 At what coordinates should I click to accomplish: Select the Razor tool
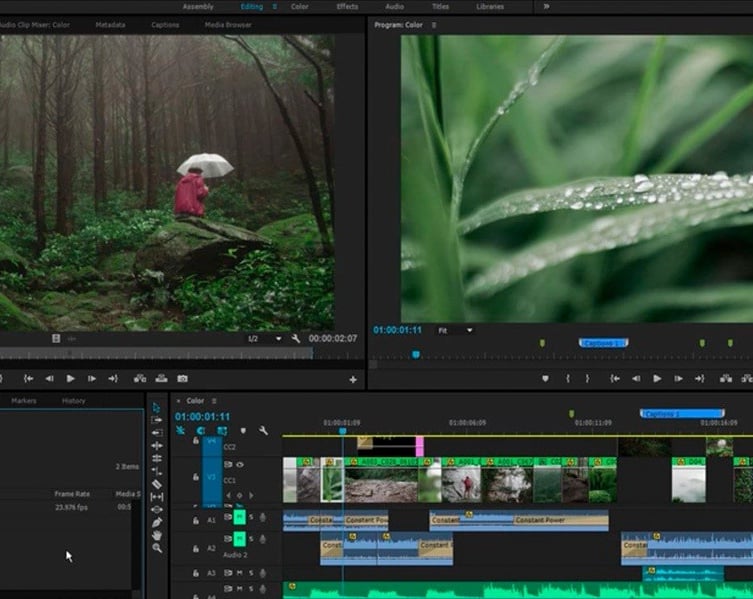point(157,484)
